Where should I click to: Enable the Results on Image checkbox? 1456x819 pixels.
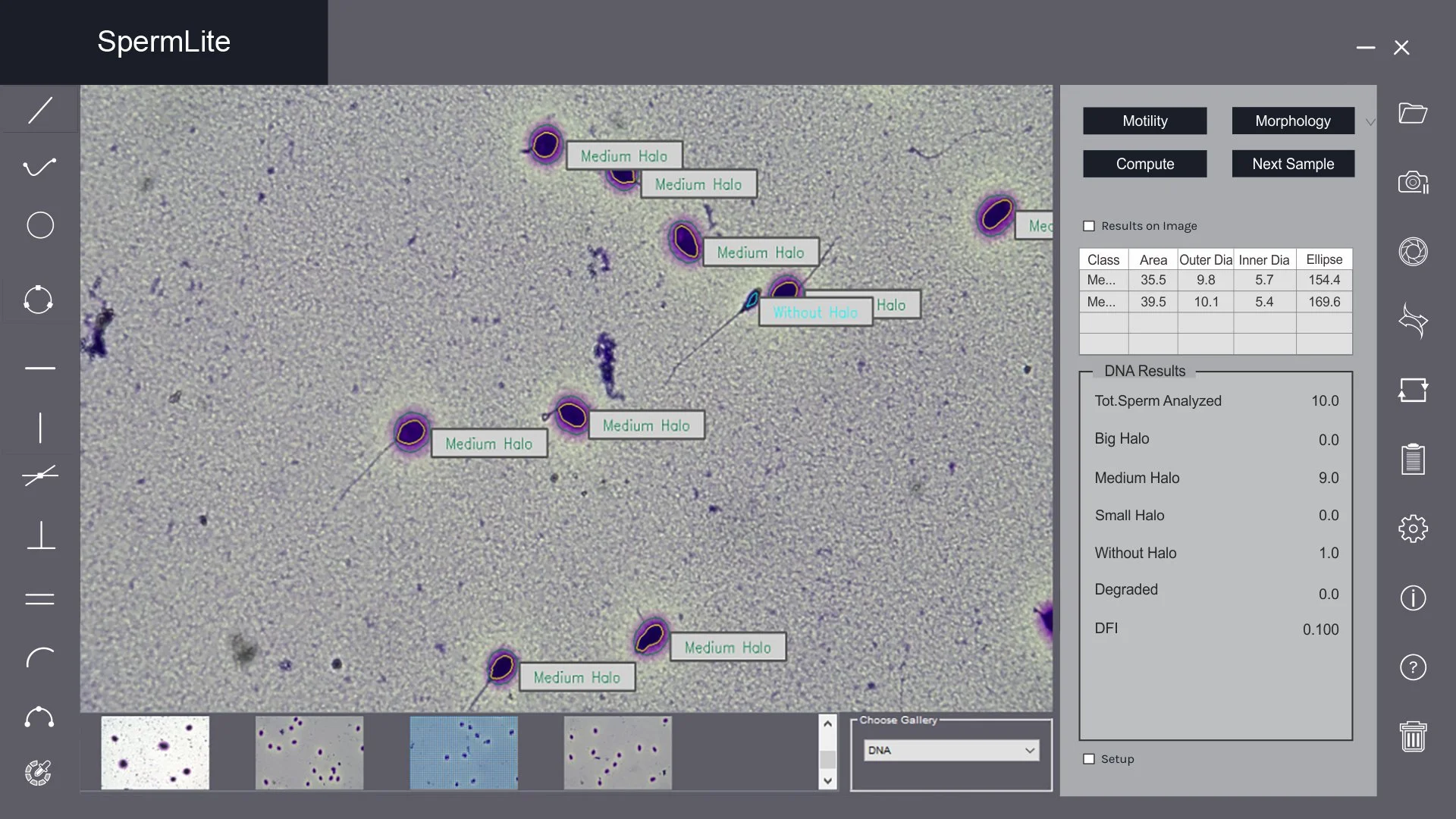coord(1089,225)
